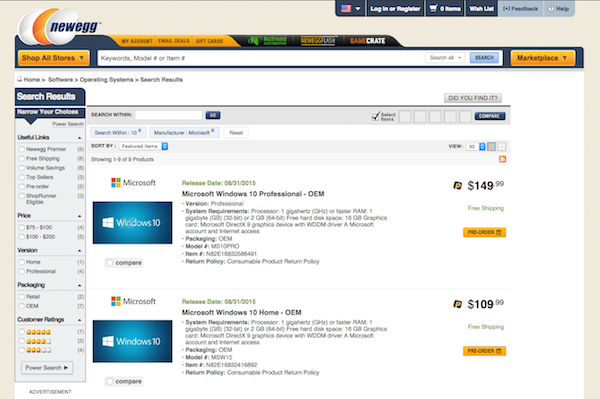
Task: Check the $75 - $100 price filter
Action: (x=22, y=227)
